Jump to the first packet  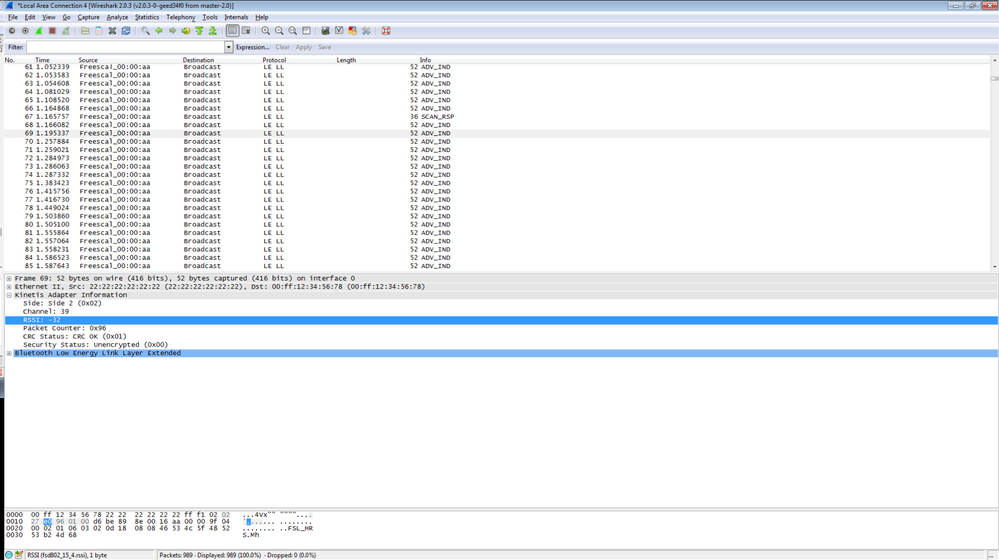199,31
